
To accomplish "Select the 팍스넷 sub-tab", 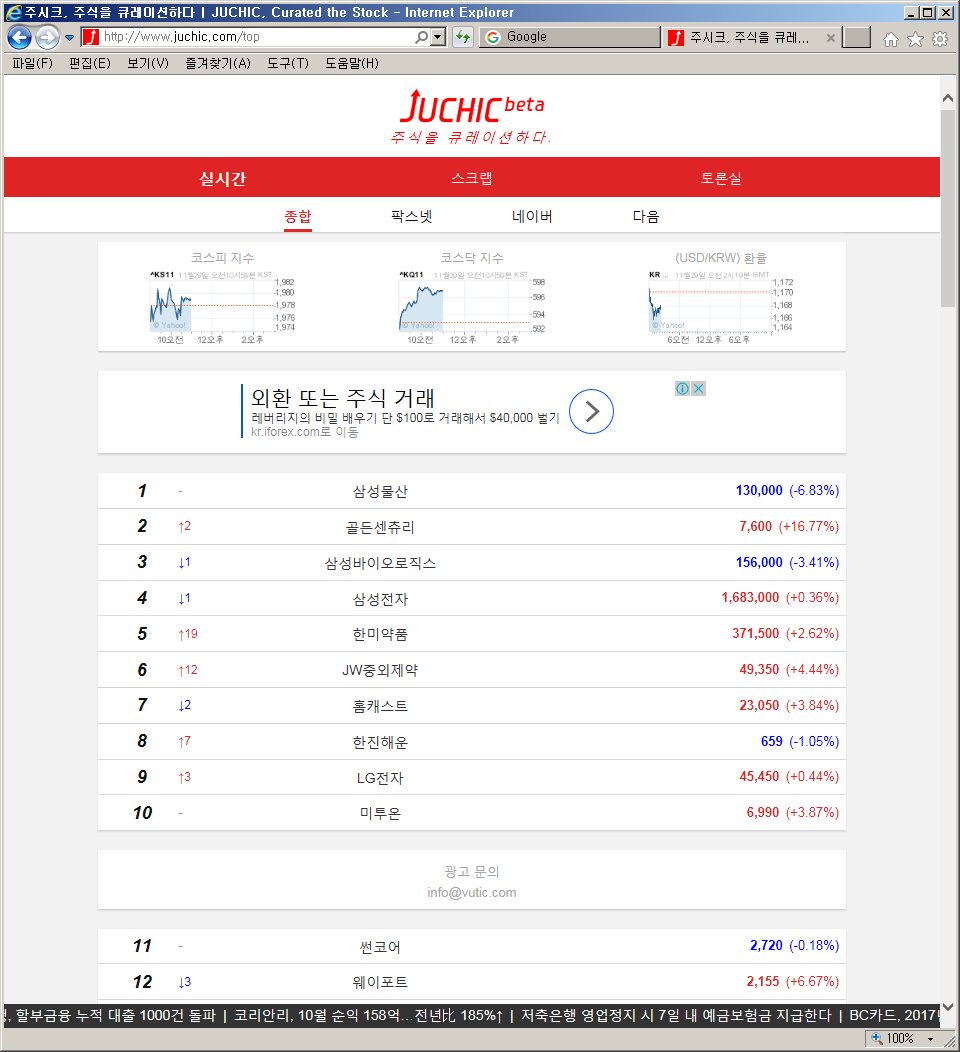I will tap(411, 217).
